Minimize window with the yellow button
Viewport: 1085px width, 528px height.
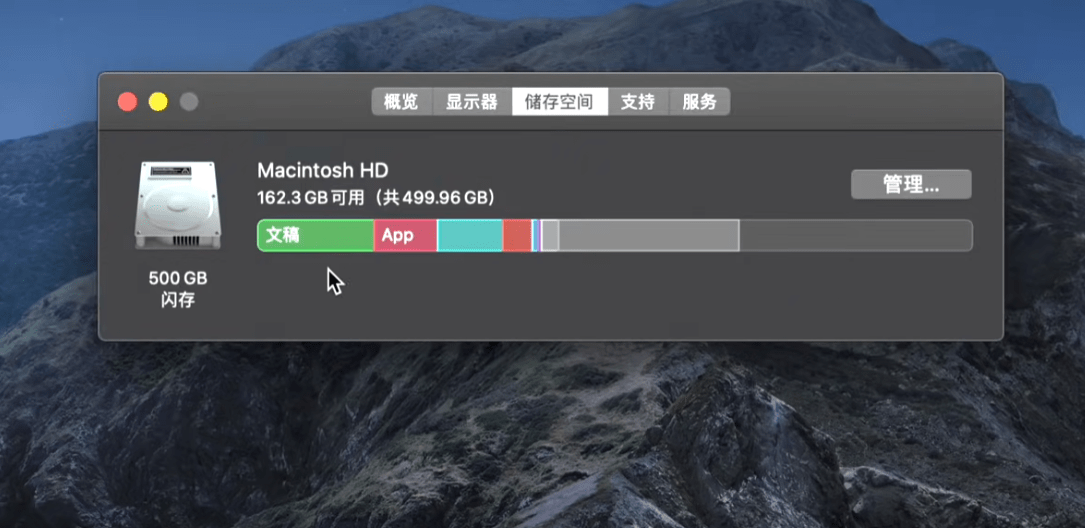point(158,102)
